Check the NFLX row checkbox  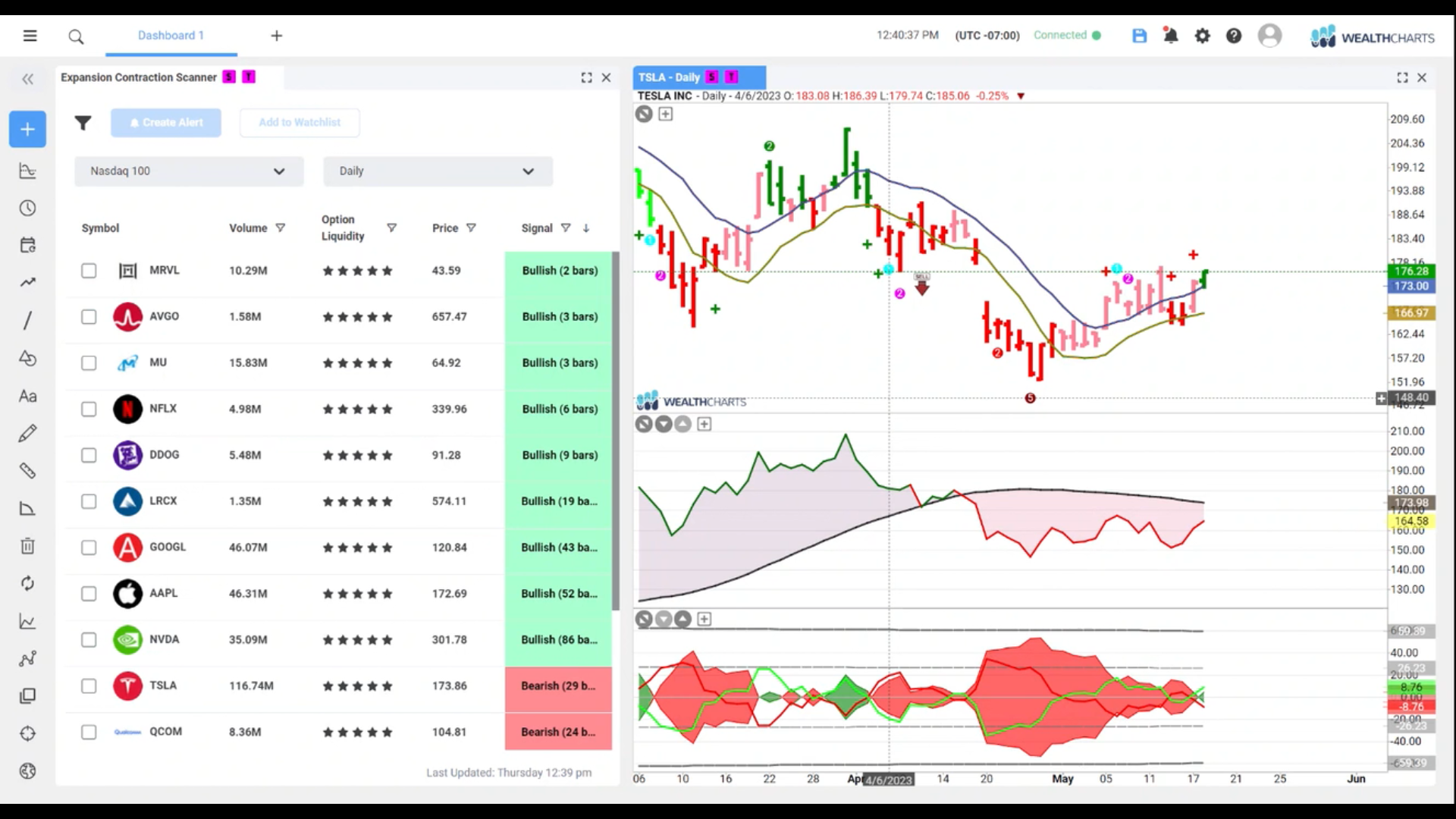pos(89,409)
